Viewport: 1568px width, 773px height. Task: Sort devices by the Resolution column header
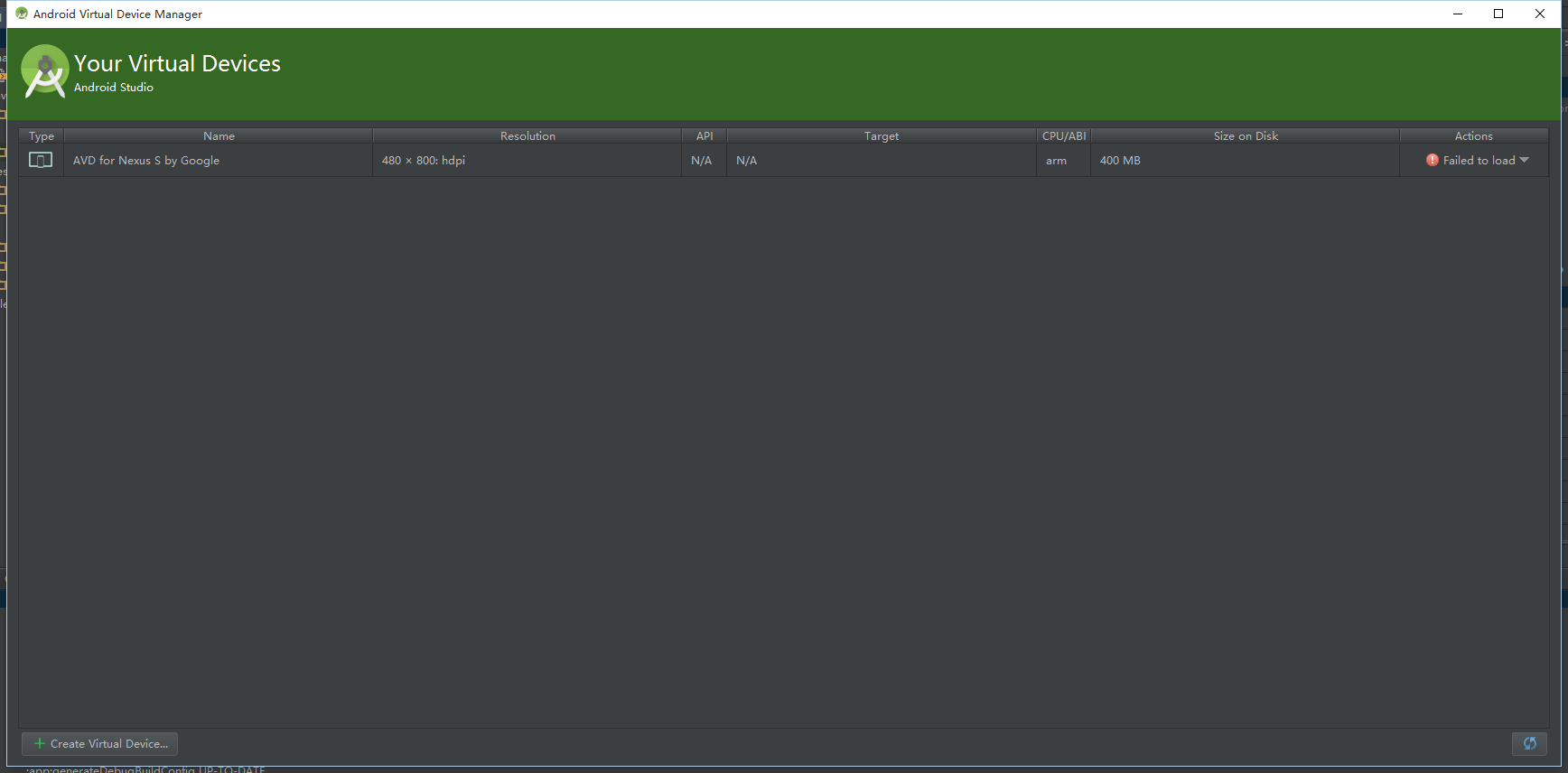click(527, 135)
